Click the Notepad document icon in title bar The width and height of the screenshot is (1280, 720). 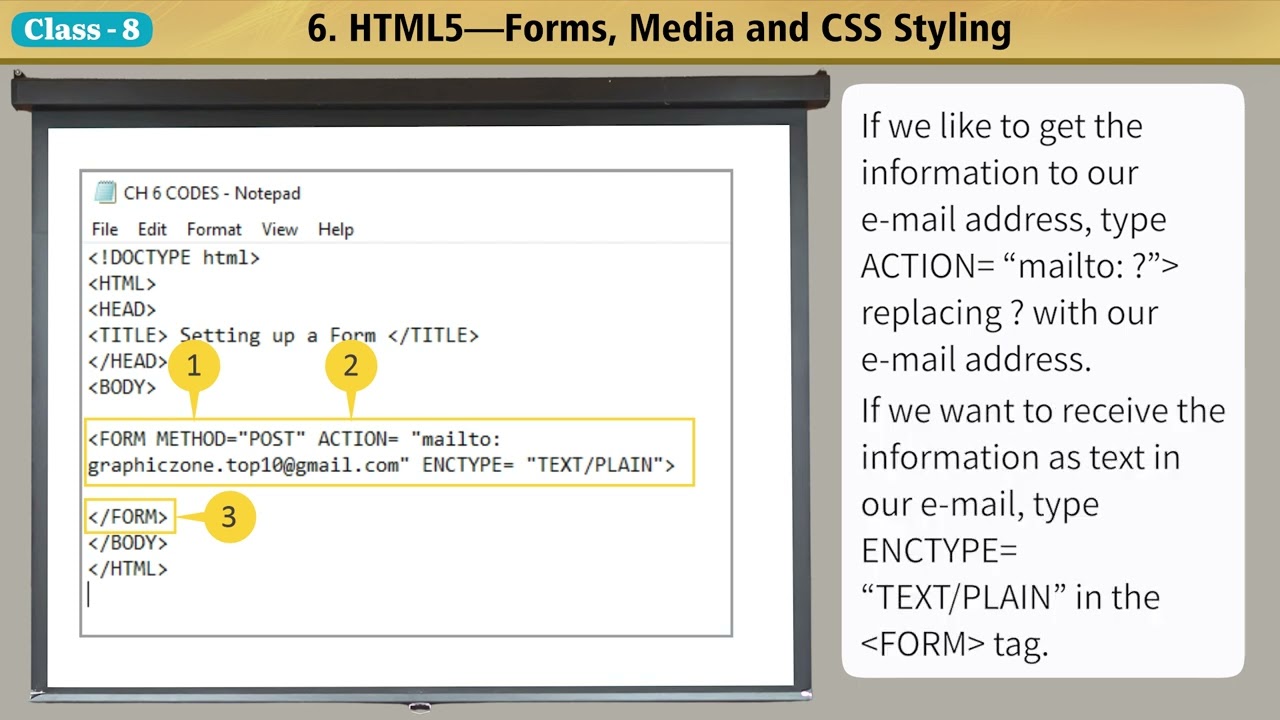click(x=104, y=193)
